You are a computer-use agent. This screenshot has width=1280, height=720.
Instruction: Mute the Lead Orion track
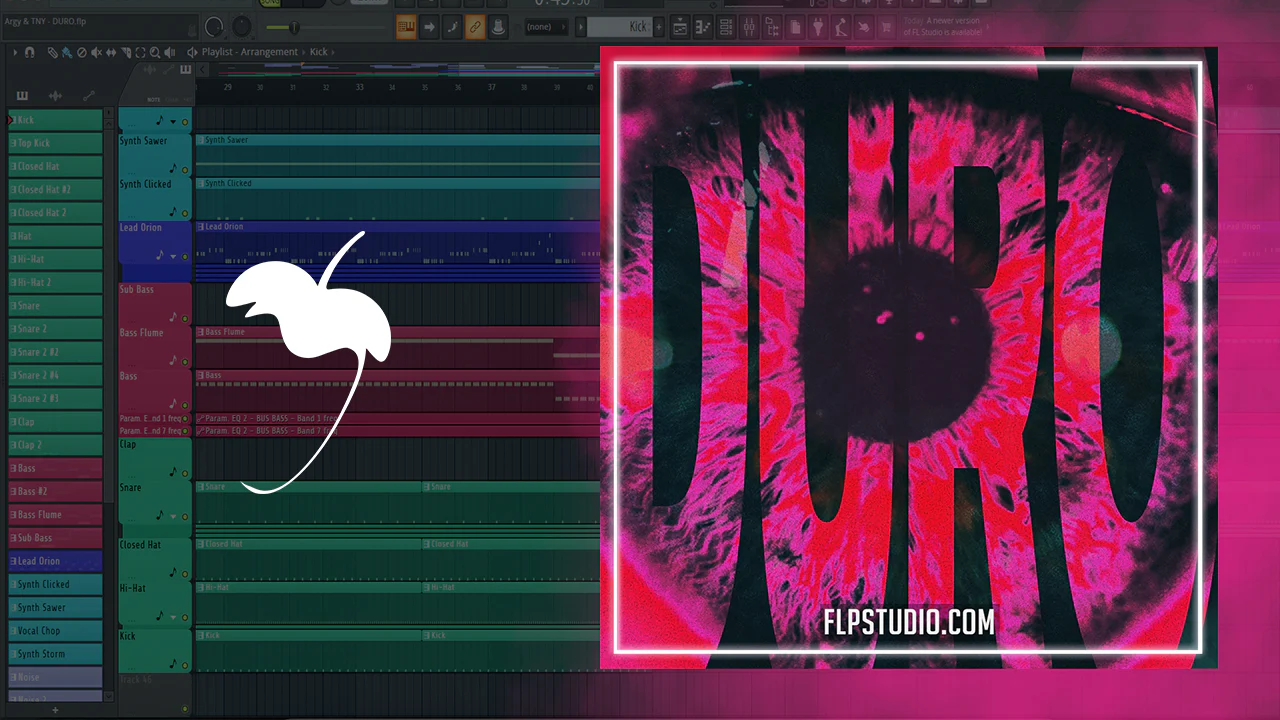185,256
